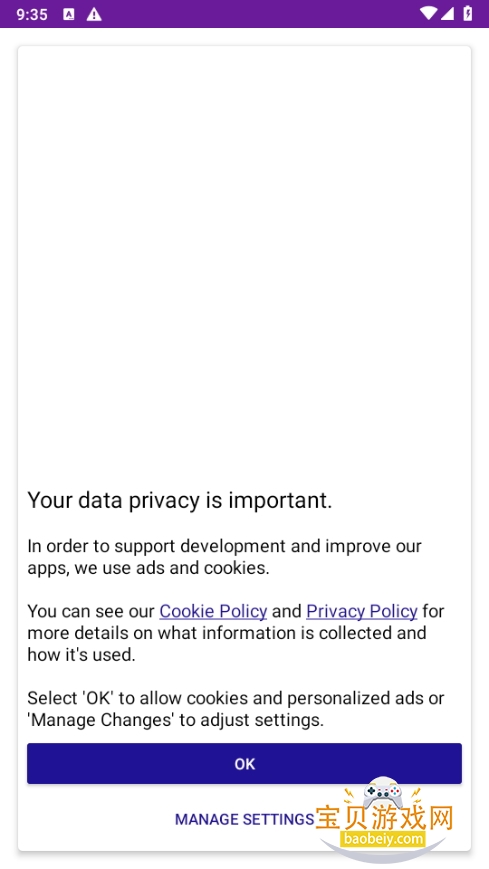Tap the game controller watermark logo
Screen dimensions: 489x869
coord(383,793)
